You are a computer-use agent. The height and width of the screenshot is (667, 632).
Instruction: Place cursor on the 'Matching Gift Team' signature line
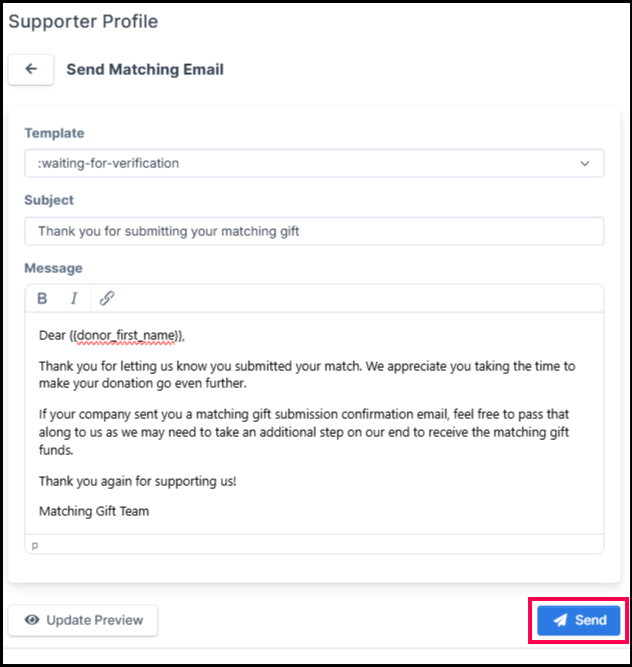94,511
